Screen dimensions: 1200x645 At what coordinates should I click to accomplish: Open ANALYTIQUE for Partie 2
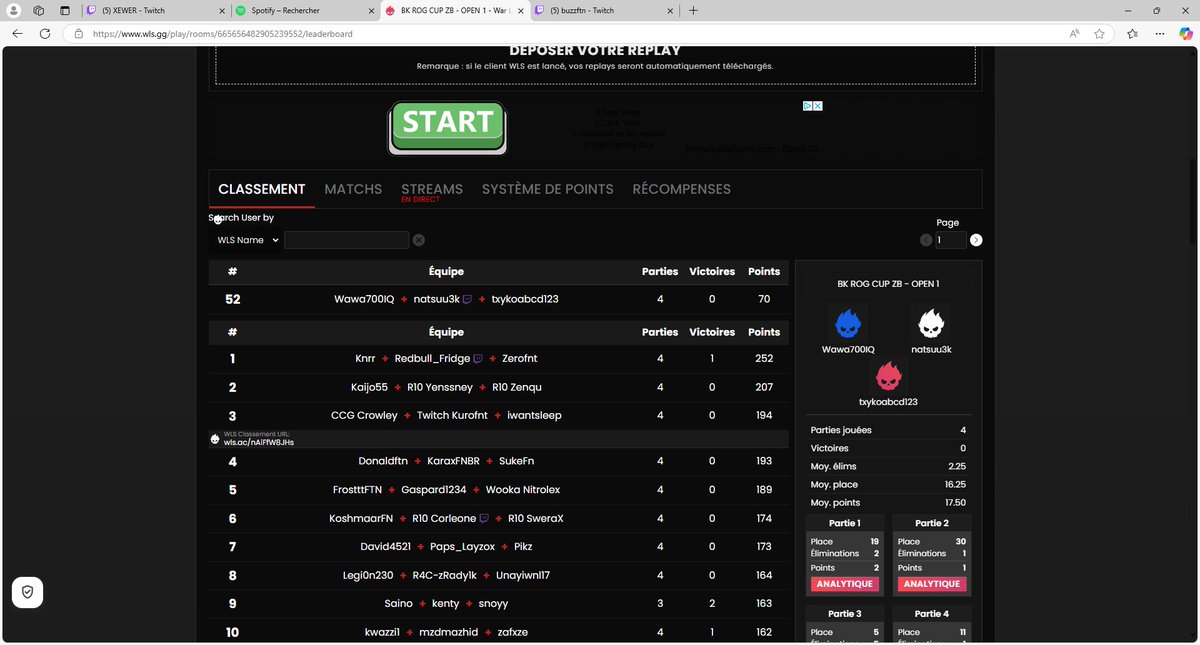pyautogui.click(x=931, y=584)
